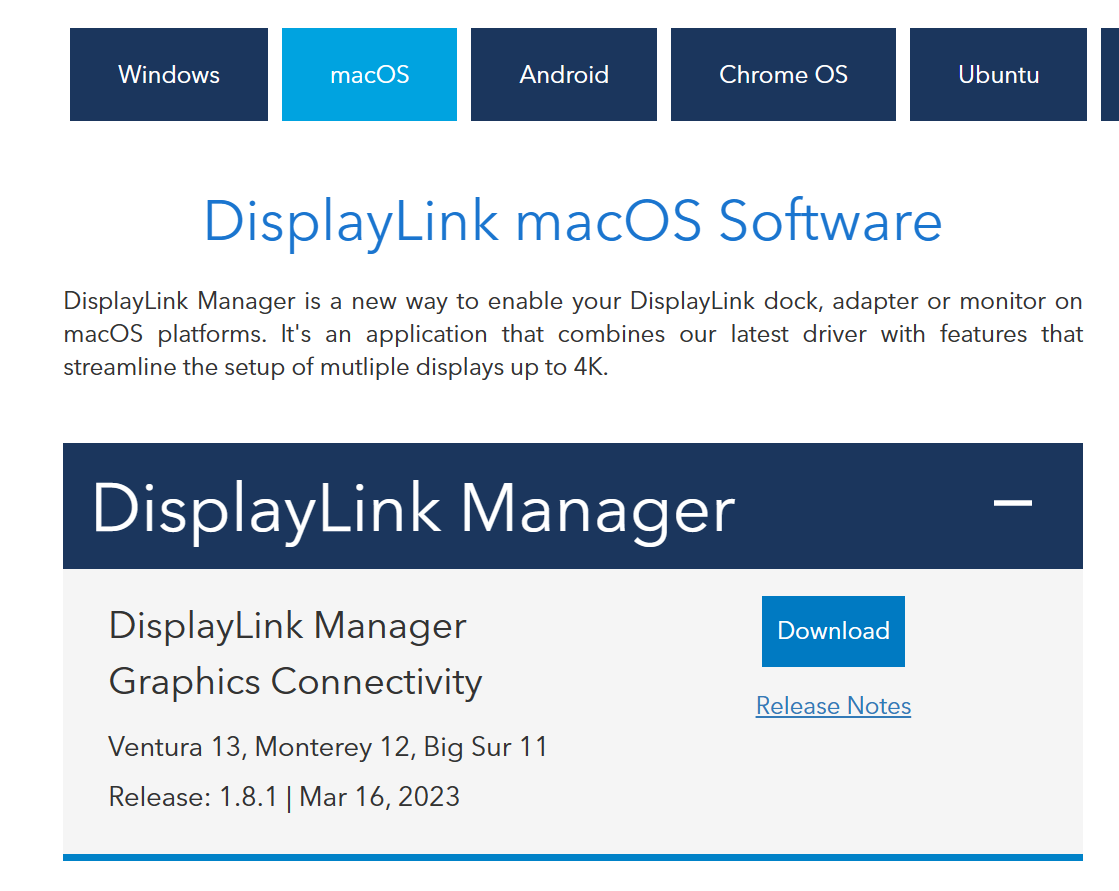Download DisplayLink Manager Graphics Connectivity
This screenshot has width=1119, height=891.
(x=833, y=631)
